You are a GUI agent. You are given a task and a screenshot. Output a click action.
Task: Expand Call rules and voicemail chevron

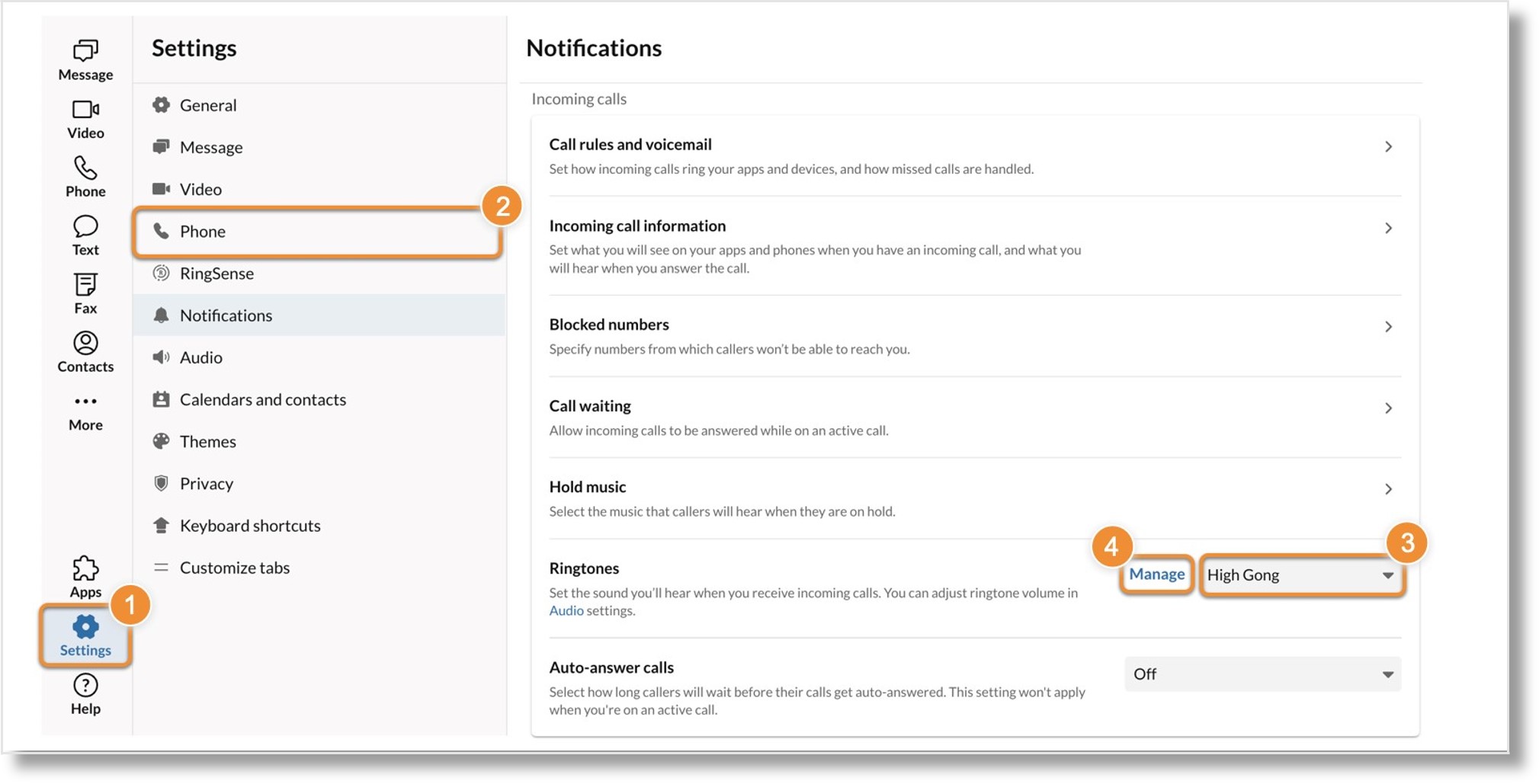point(1388,146)
